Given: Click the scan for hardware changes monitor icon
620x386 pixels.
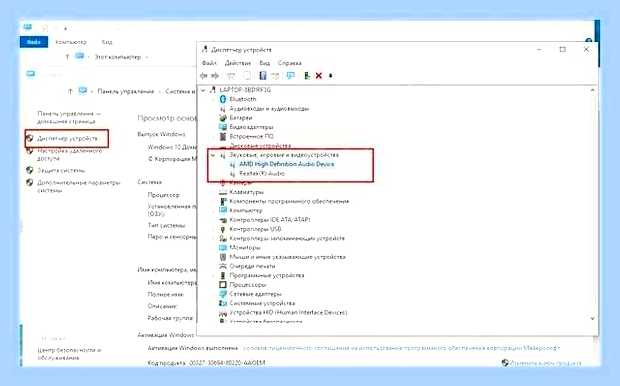Looking at the screenshot, I should click(x=291, y=76).
